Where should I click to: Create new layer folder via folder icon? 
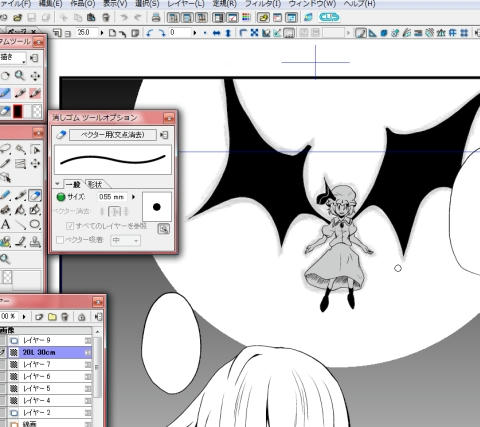pyautogui.click(x=52, y=317)
